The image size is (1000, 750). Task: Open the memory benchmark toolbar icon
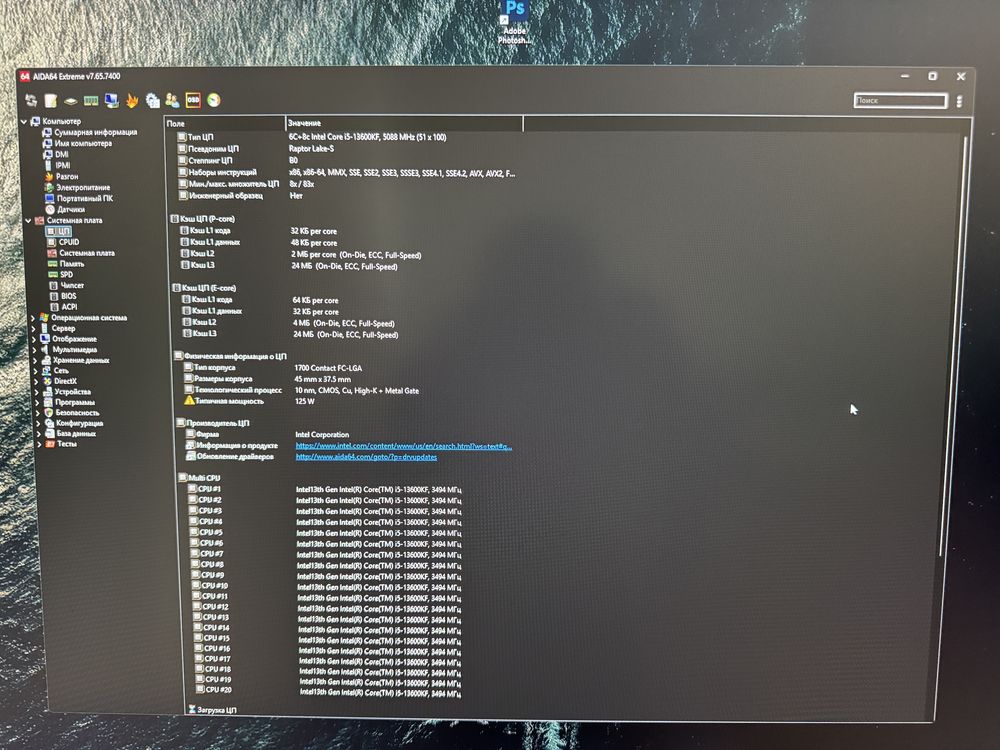click(91, 101)
